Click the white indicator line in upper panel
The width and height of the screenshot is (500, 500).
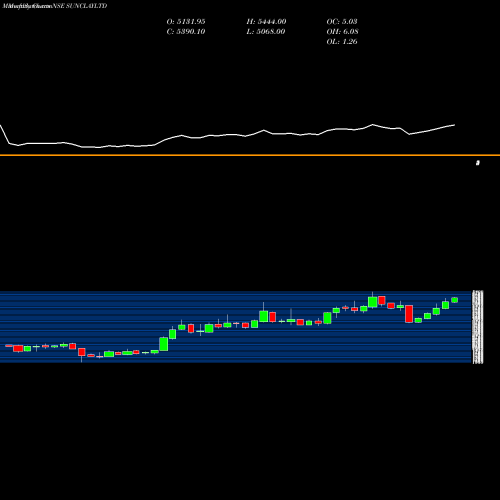click(x=227, y=136)
